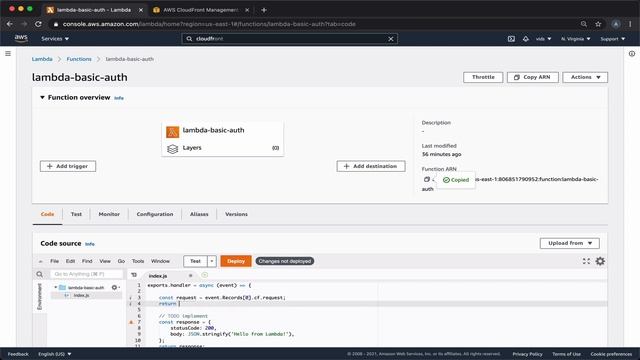
Task: Switch to the AWS CloudFront Management browser tab
Action: click(x=200, y=10)
